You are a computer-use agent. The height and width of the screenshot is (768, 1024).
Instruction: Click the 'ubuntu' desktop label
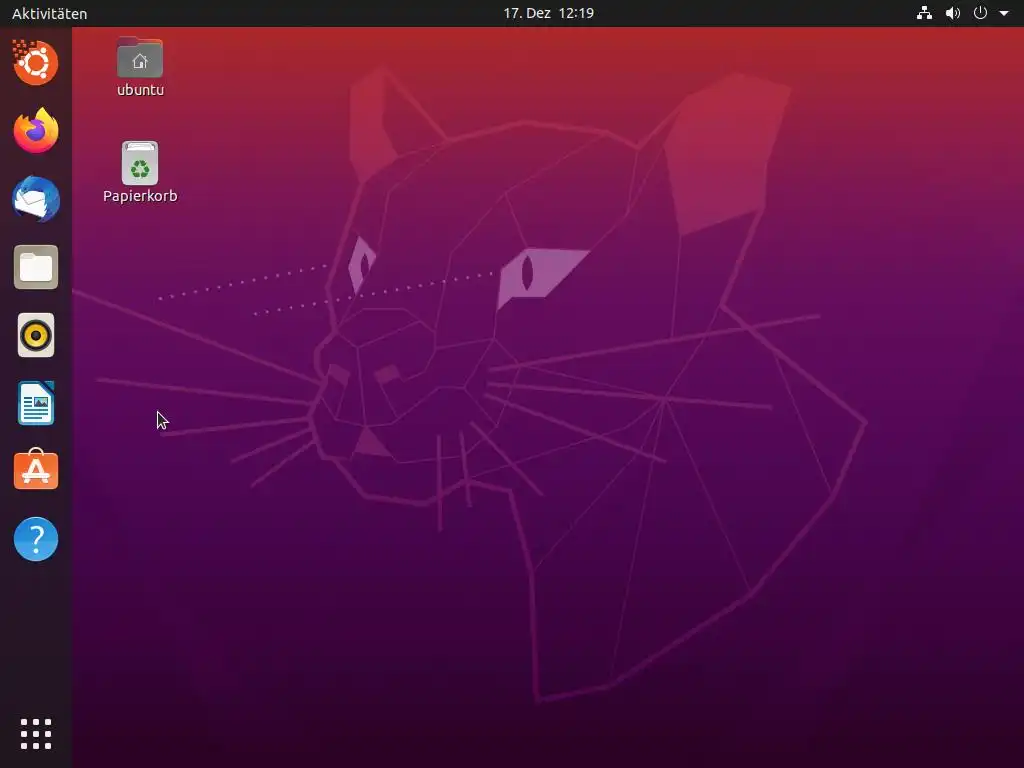tap(140, 90)
